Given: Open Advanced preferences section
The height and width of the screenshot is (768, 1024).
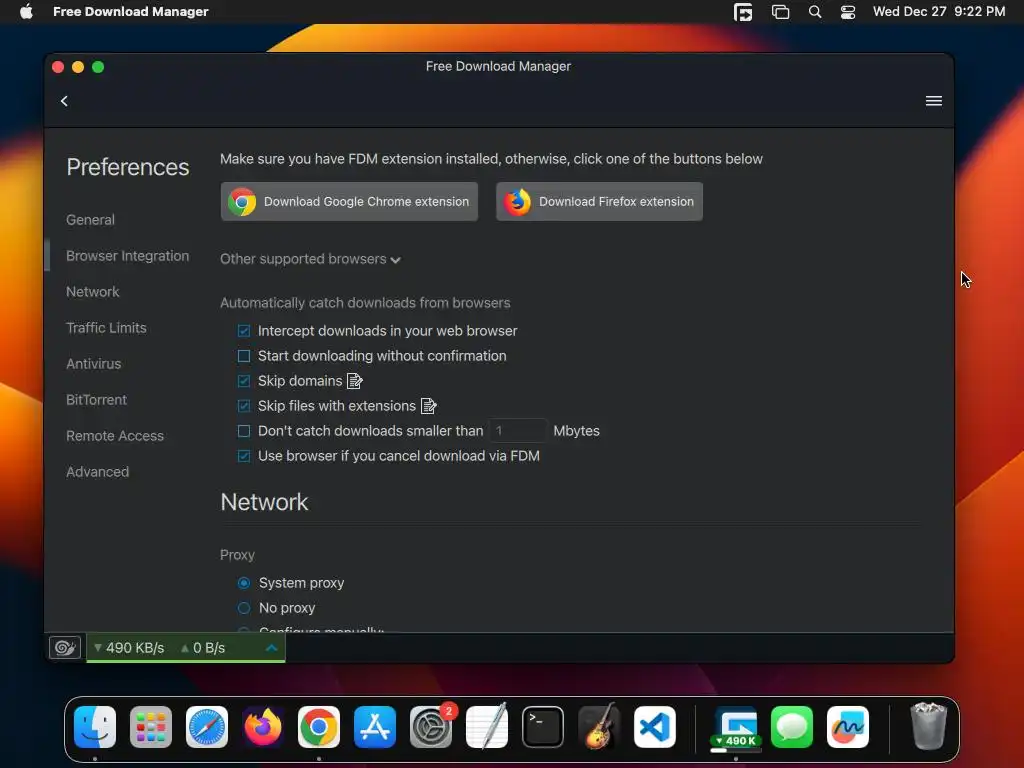Looking at the screenshot, I should [97, 472].
